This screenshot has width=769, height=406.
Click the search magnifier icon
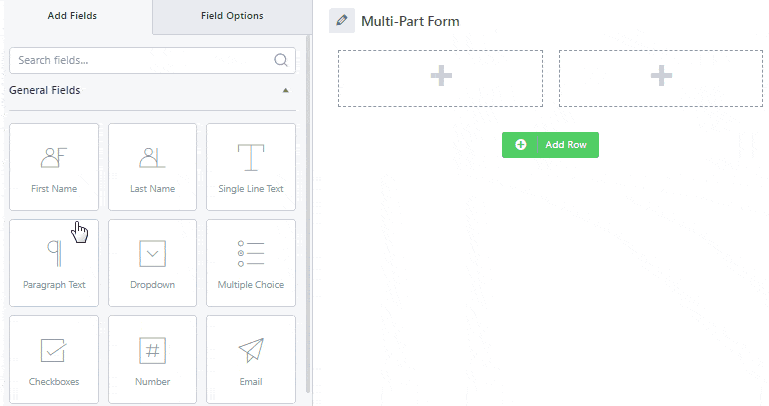[x=281, y=60]
